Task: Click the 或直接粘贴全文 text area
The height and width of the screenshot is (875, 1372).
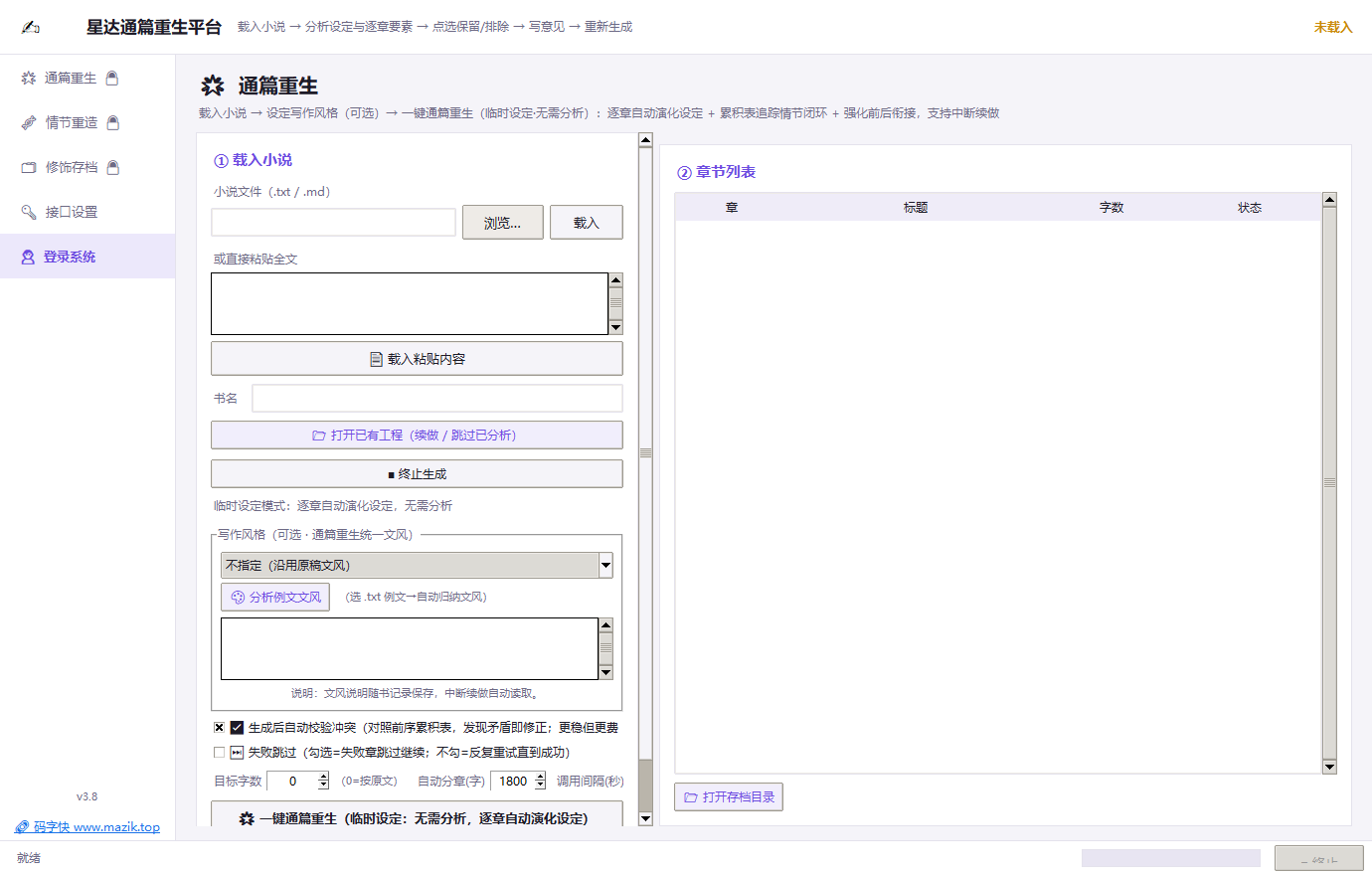Action: pos(410,304)
